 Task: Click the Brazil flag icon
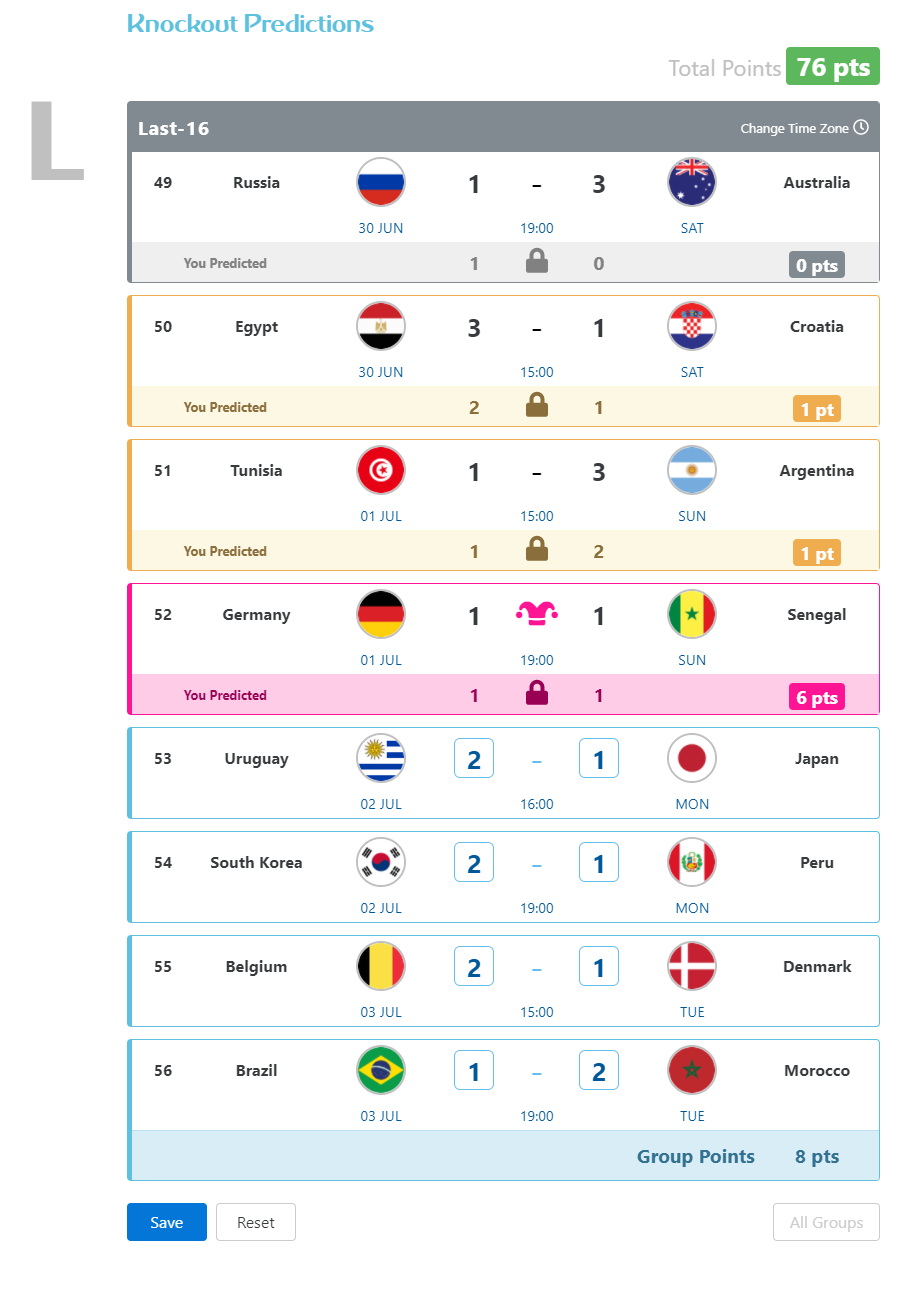pyautogui.click(x=381, y=1071)
